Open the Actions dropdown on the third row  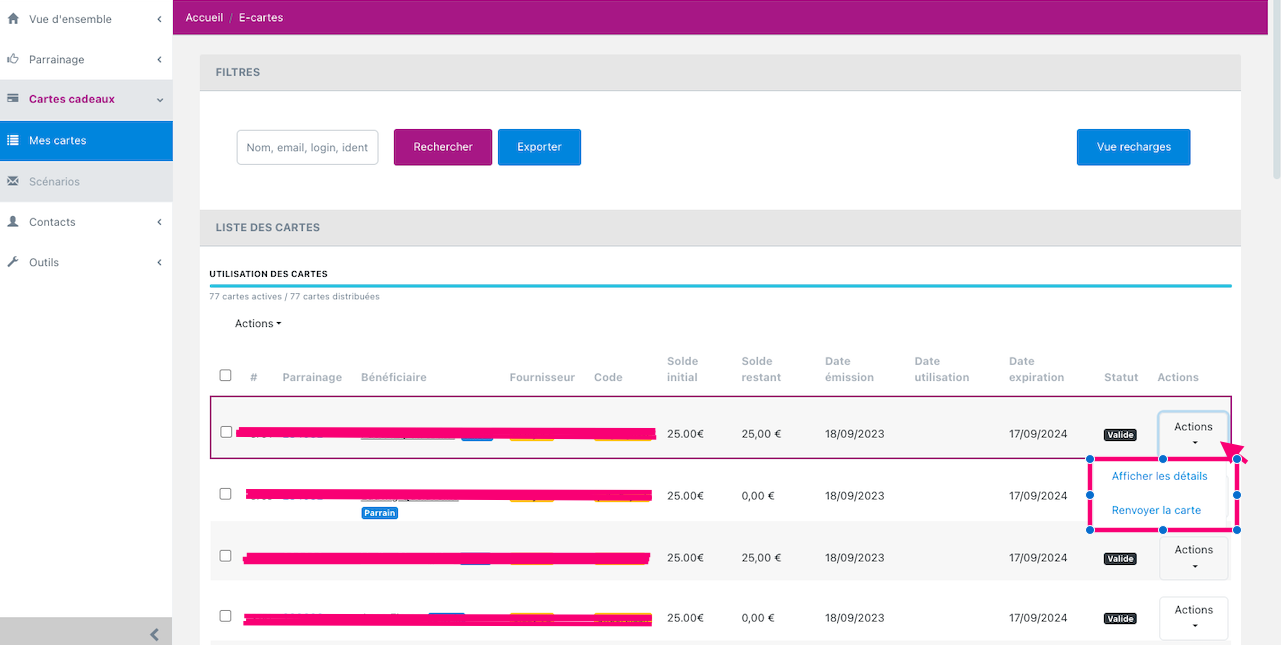[1193, 557]
